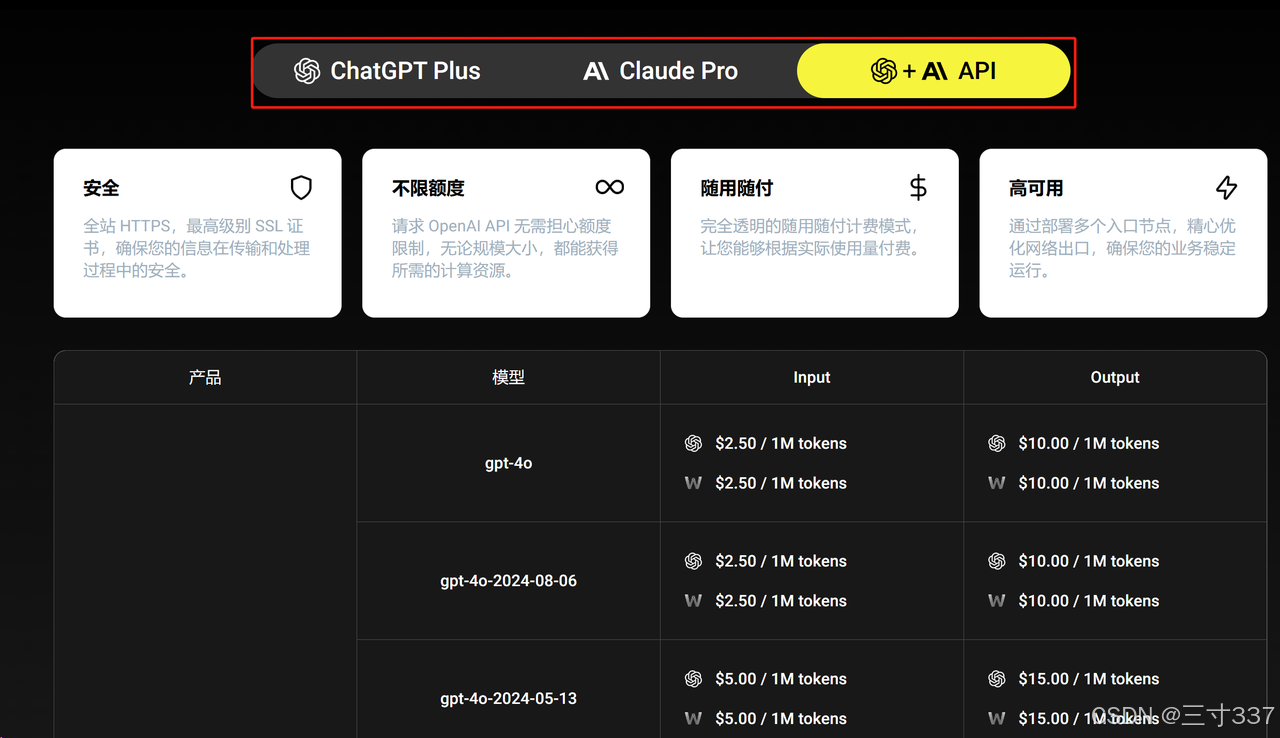This screenshot has width=1280, height=738.
Task: Click the 模型 column header
Action: pos(508,377)
